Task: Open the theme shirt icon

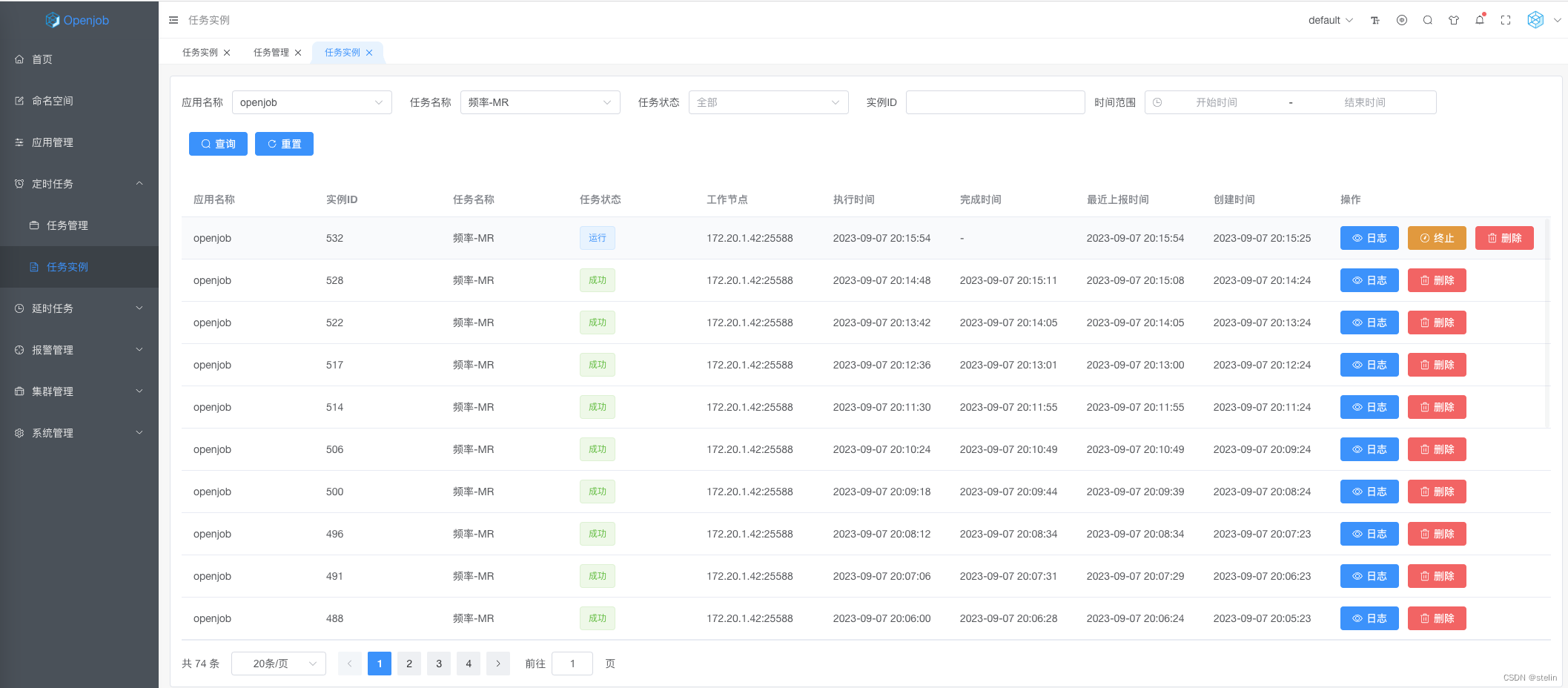Action: click(1454, 20)
